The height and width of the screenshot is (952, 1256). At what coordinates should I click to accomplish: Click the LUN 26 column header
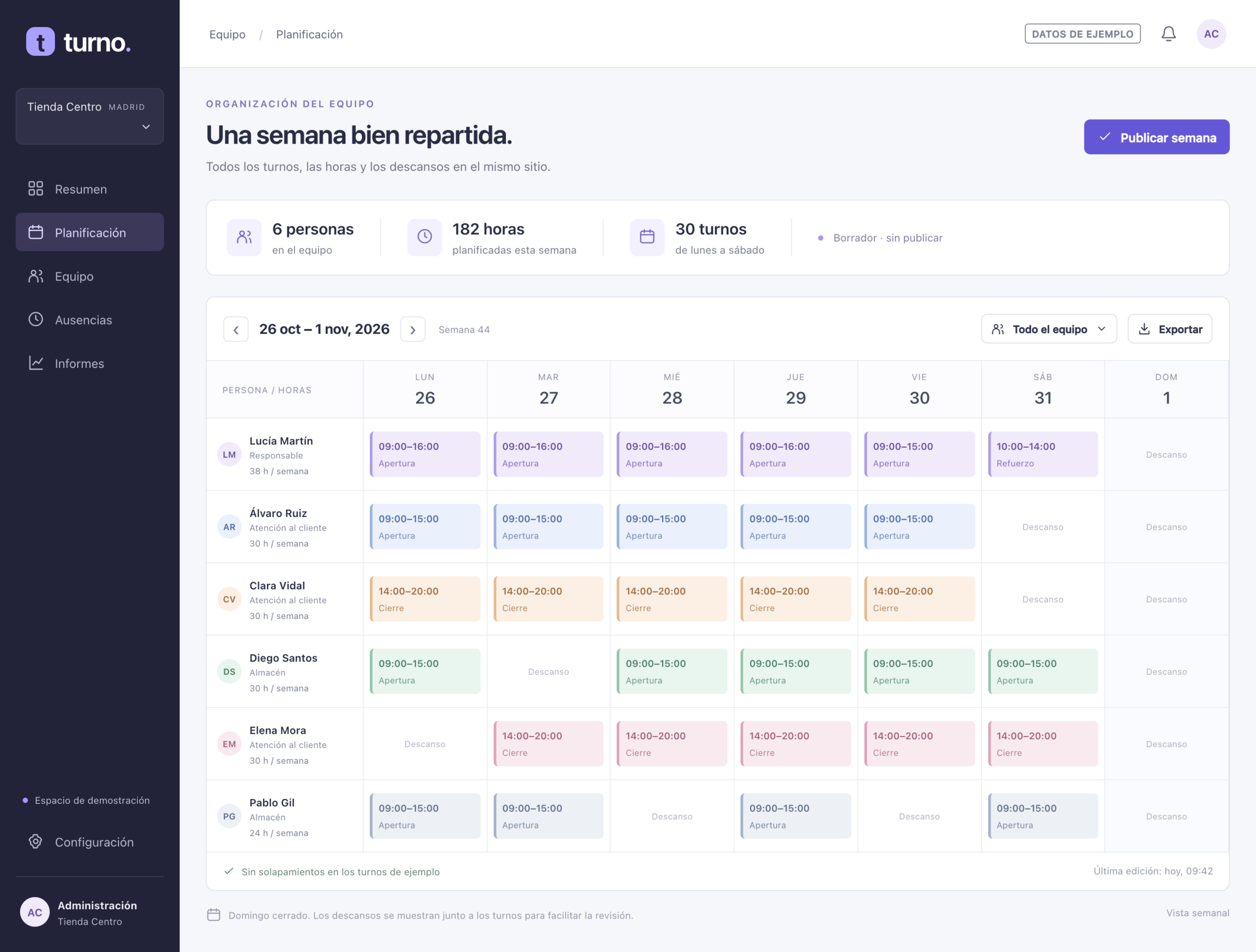(425, 389)
